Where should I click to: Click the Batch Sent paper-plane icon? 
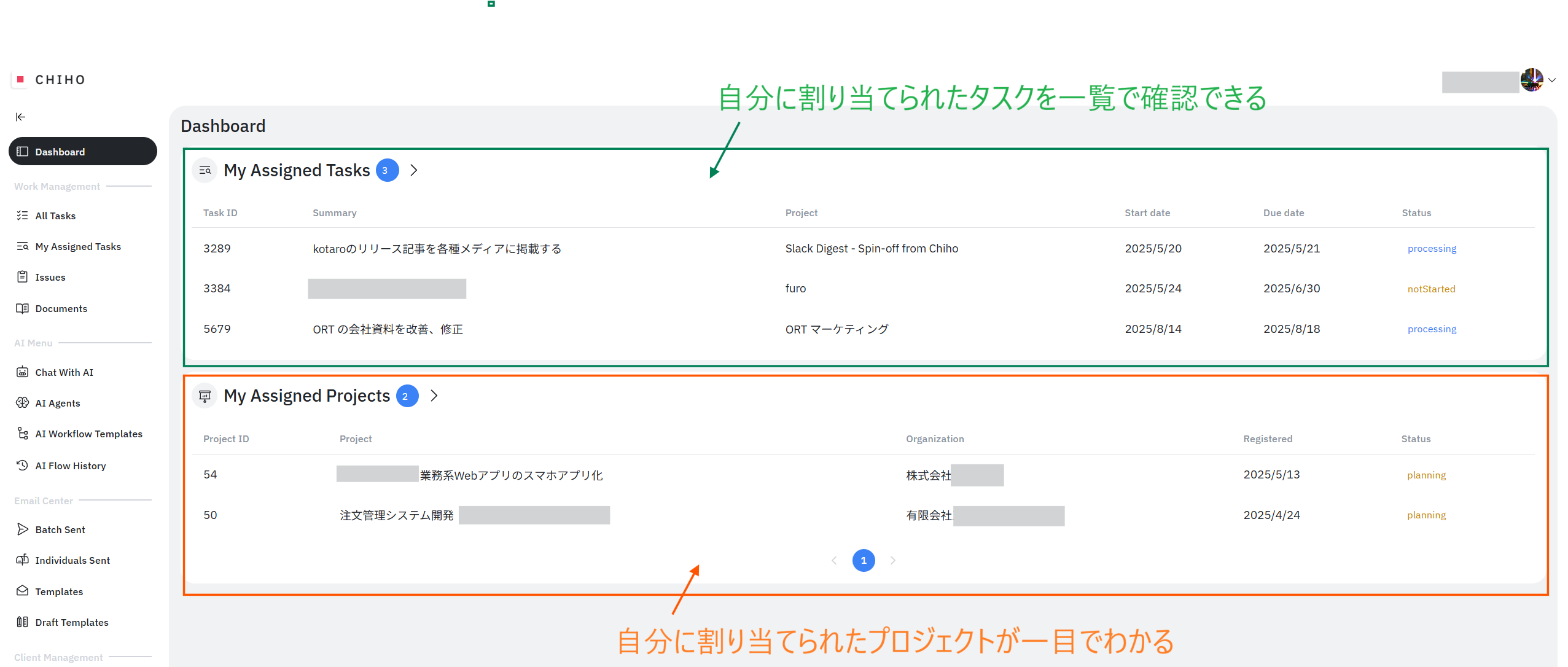click(x=22, y=529)
